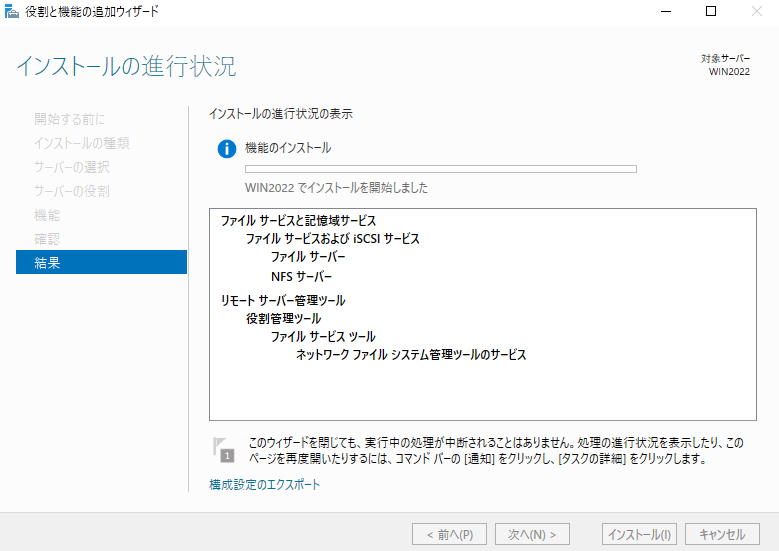Maximize the wizard window
The height and width of the screenshot is (551, 779).
tap(710, 11)
